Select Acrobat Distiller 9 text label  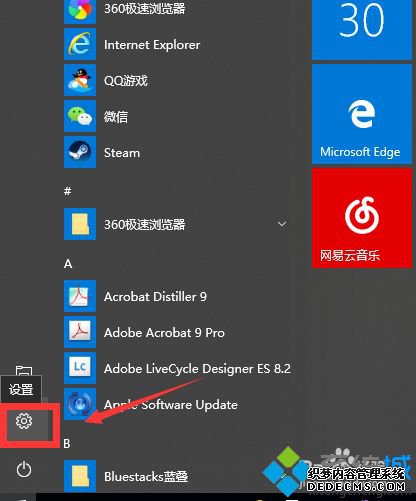155,297
